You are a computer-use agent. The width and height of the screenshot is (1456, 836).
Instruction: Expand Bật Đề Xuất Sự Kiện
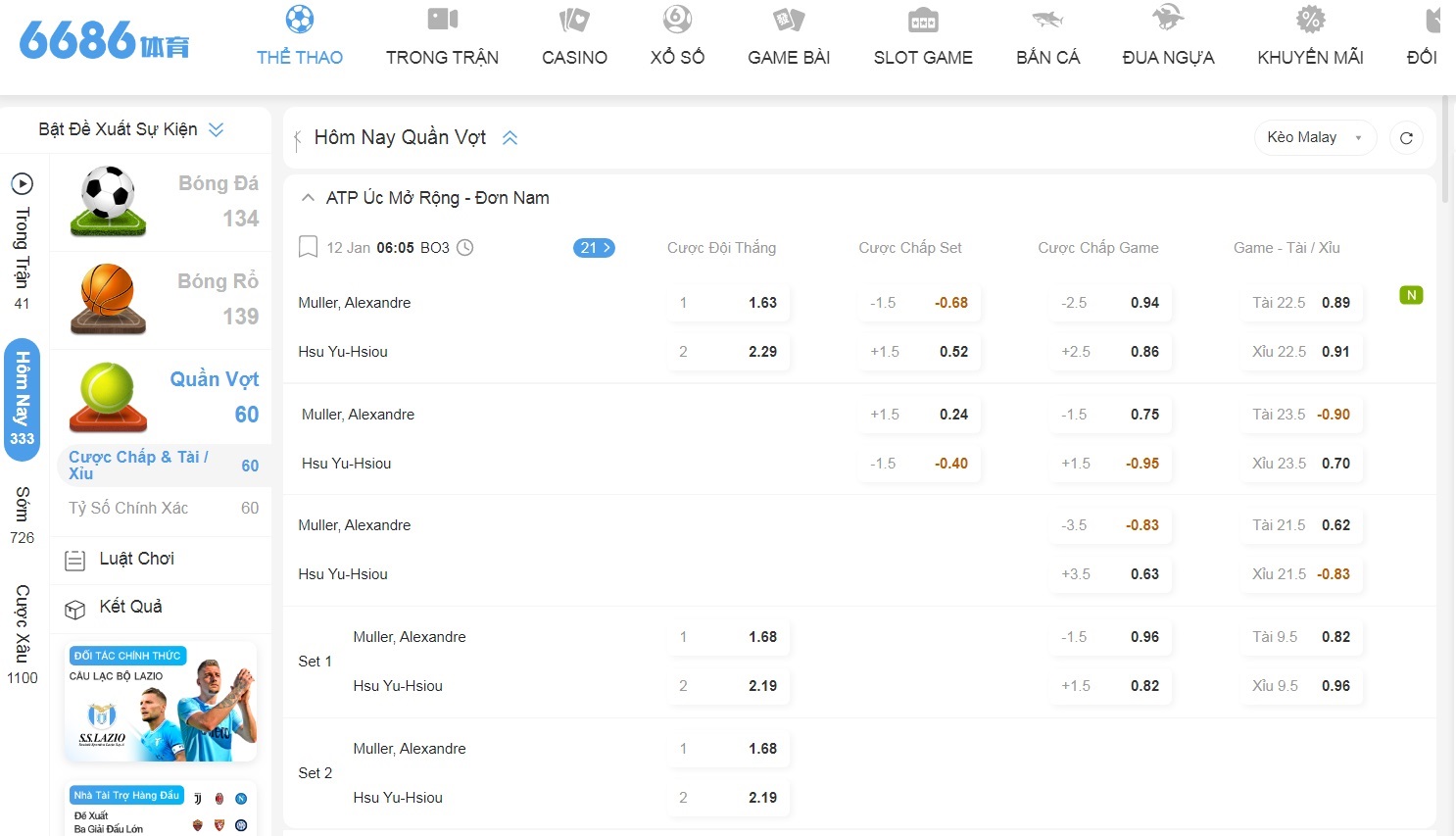tap(217, 129)
